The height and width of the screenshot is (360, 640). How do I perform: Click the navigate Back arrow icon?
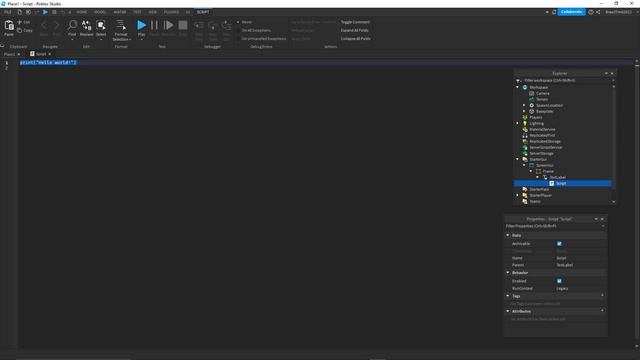point(44,26)
